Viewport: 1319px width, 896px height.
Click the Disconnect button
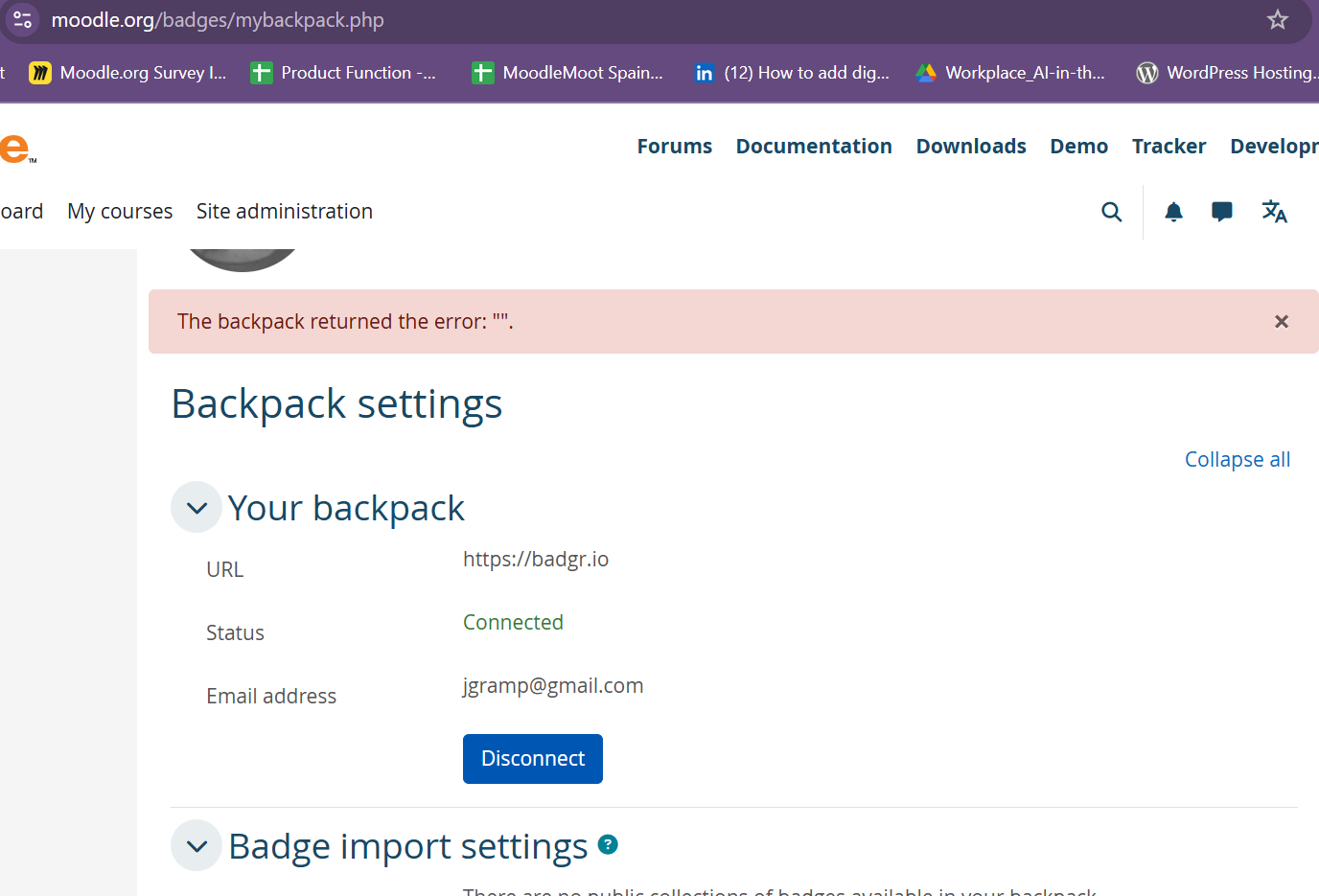533,759
